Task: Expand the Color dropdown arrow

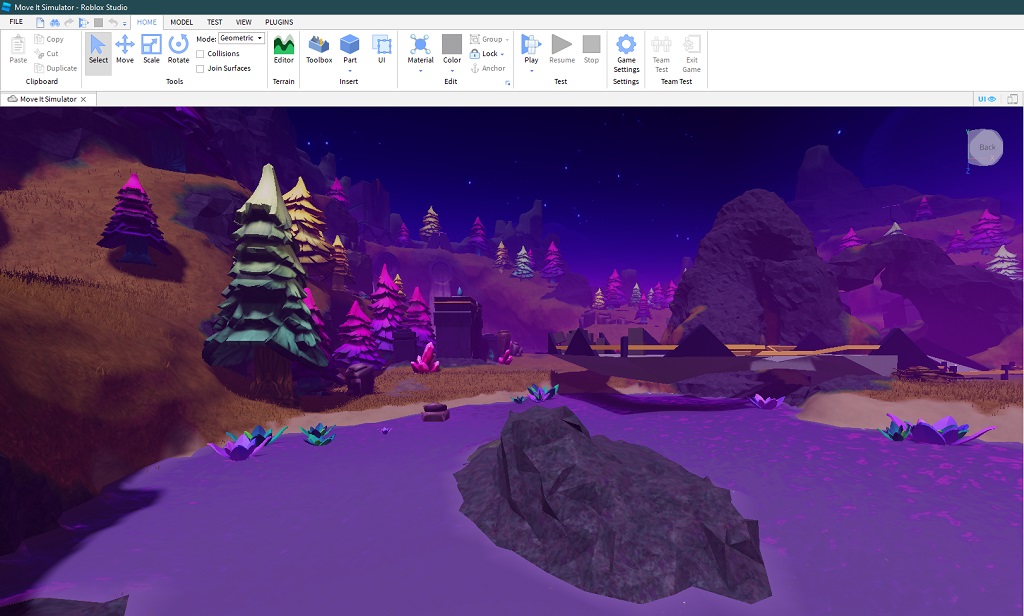Action: 452,71
